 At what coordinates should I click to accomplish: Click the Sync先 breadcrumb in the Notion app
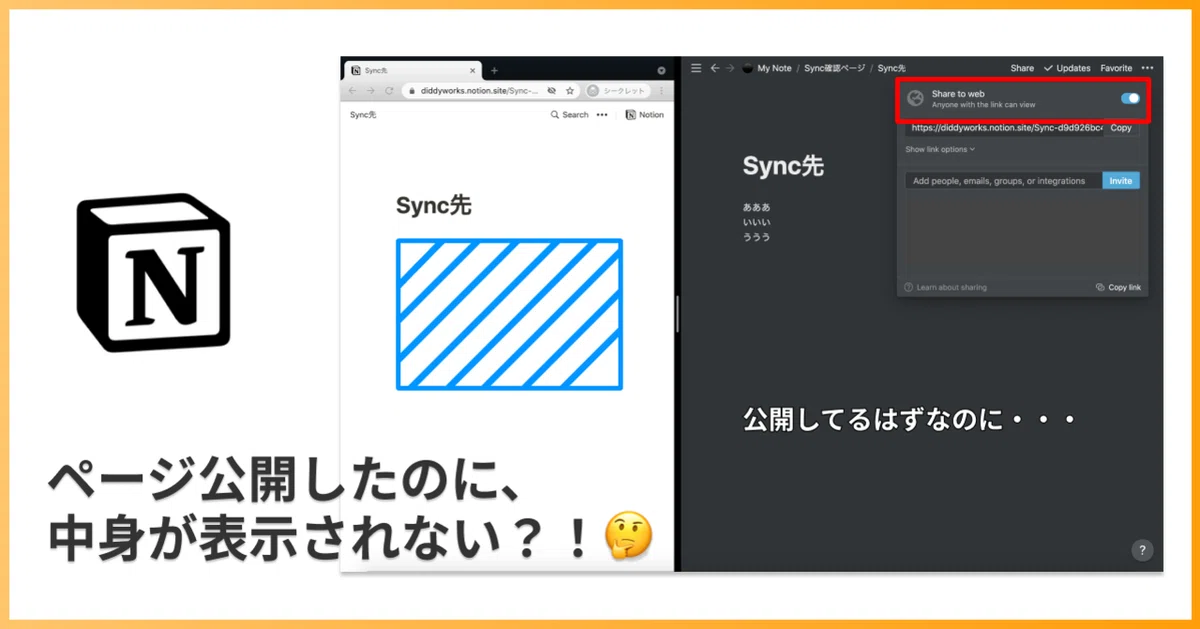pyautogui.click(x=891, y=68)
